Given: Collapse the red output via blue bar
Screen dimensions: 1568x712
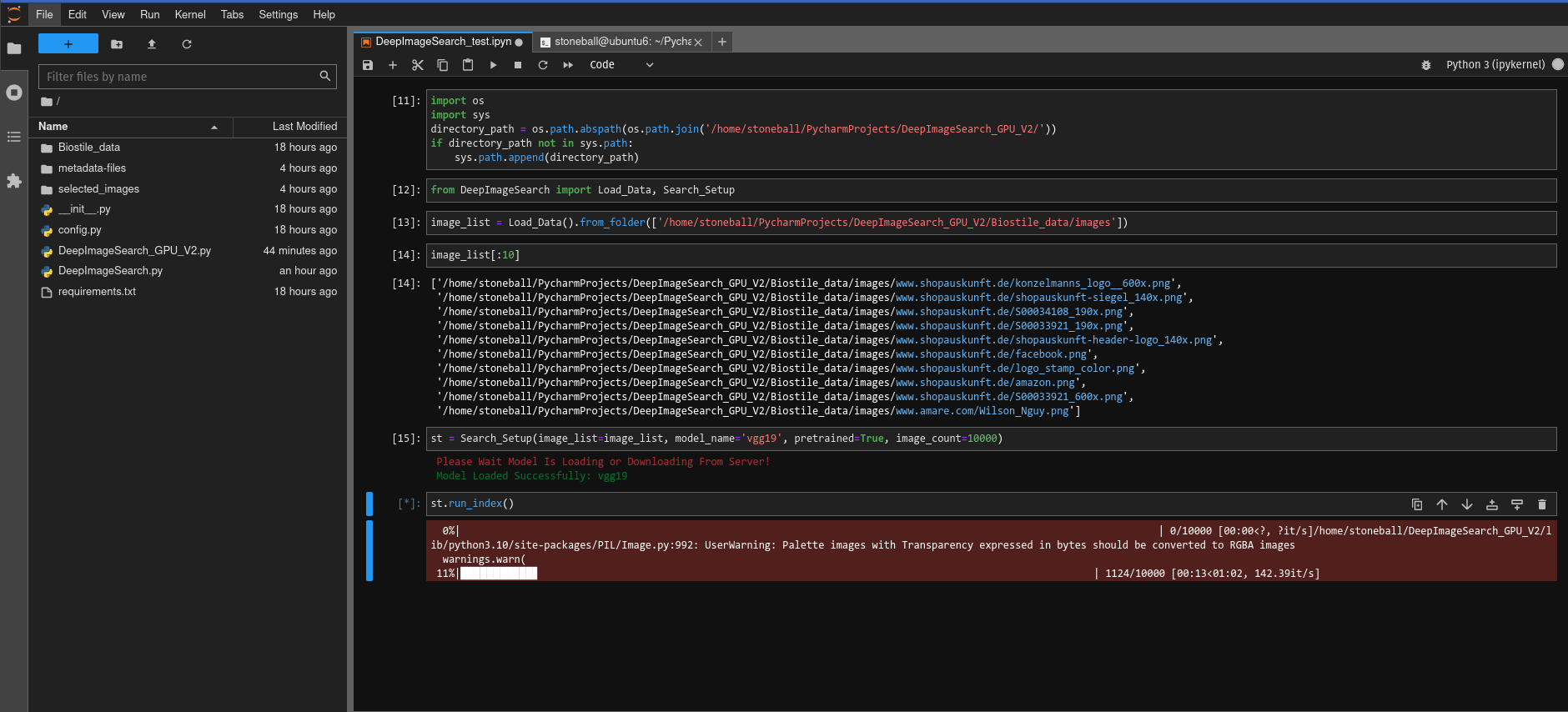Looking at the screenshot, I should tap(369, 550).
